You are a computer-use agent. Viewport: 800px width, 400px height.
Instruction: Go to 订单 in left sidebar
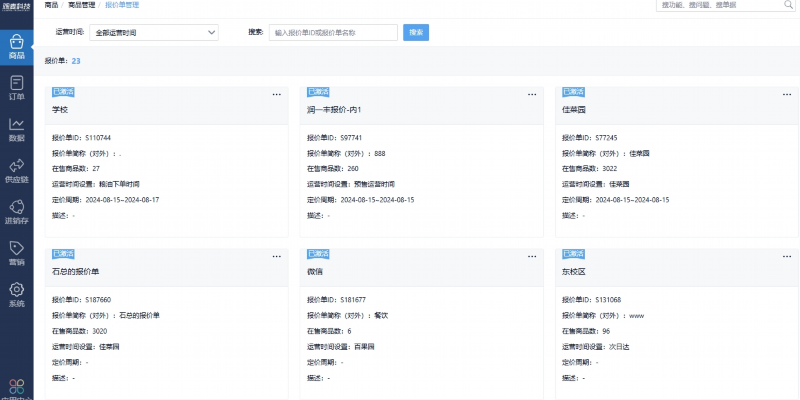[16, 87]
